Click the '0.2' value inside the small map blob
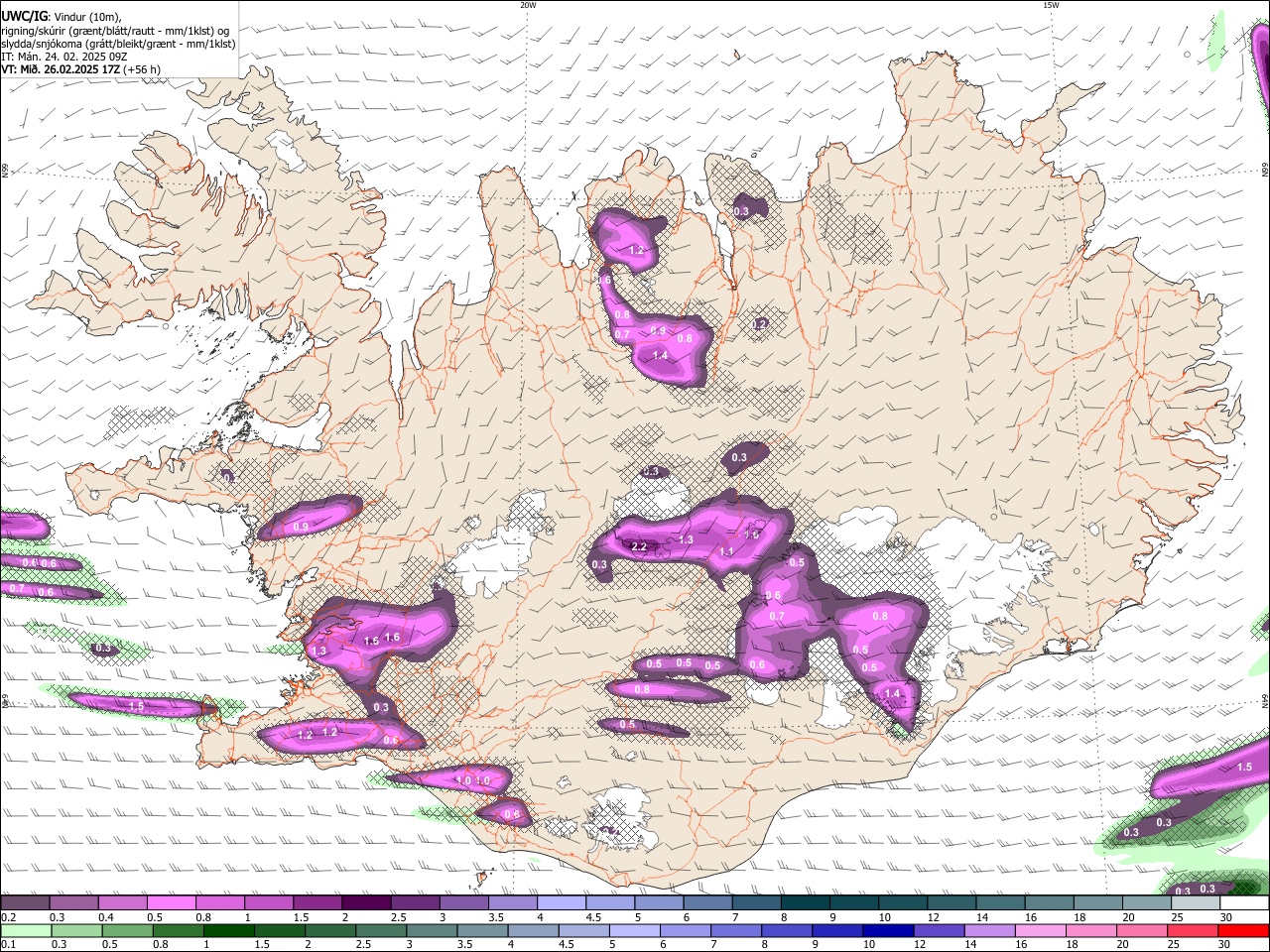The width and height of the screenshot is (1270, 952). click(760, 324)
